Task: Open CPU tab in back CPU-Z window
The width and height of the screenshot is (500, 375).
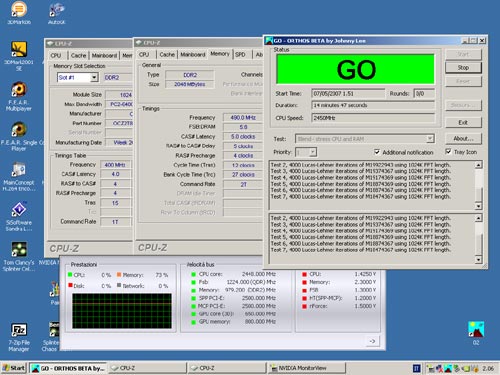Action: [56, 55]
